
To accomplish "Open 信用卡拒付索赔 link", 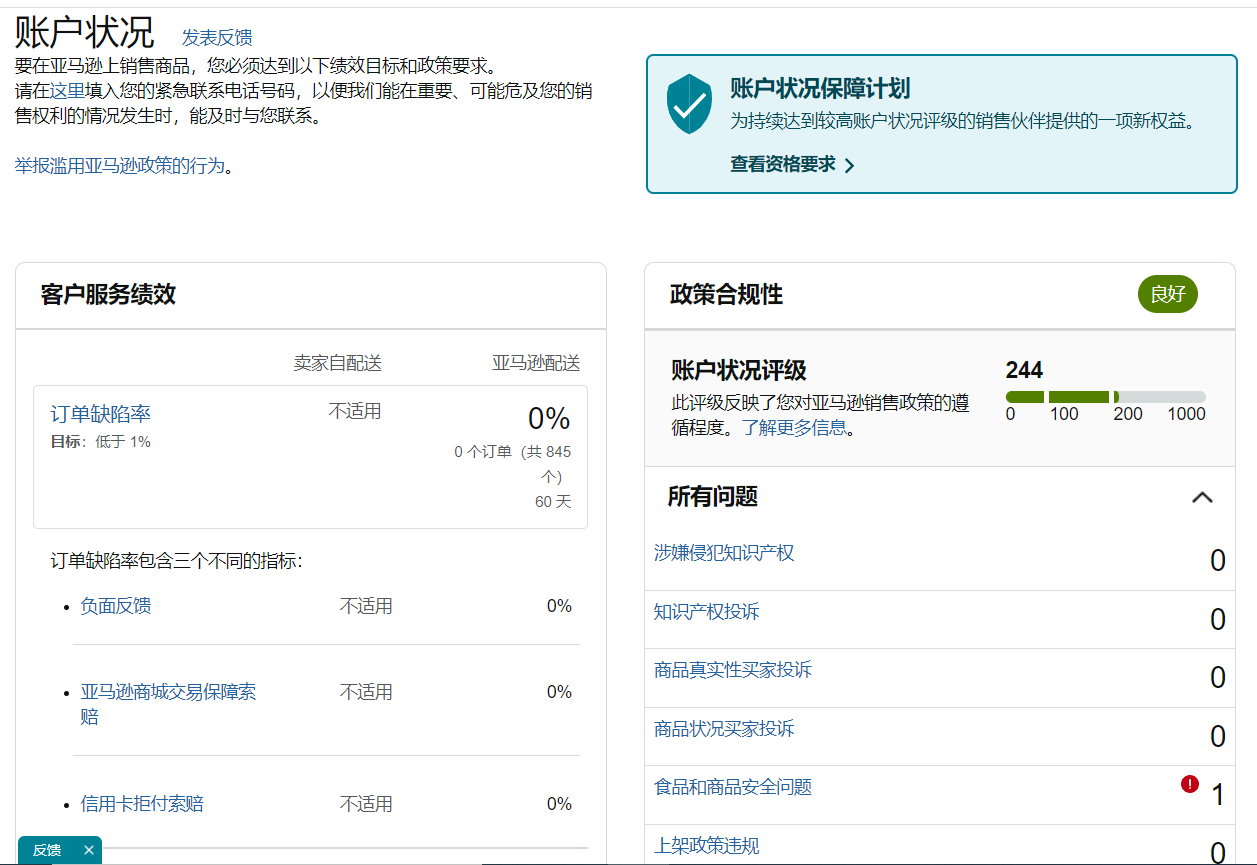I will click(142, 804).
